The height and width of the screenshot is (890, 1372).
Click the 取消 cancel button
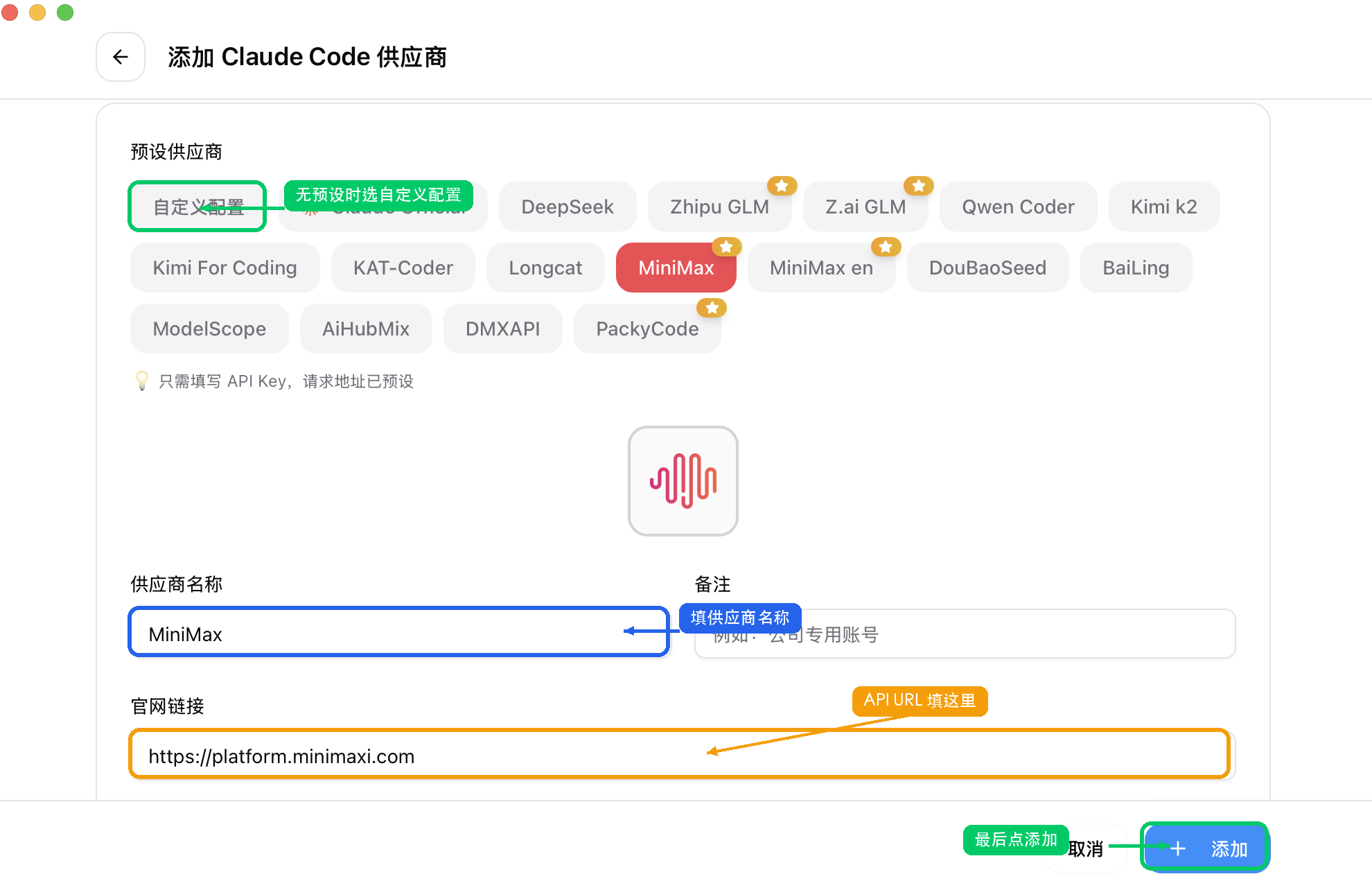pos(1085,848)
